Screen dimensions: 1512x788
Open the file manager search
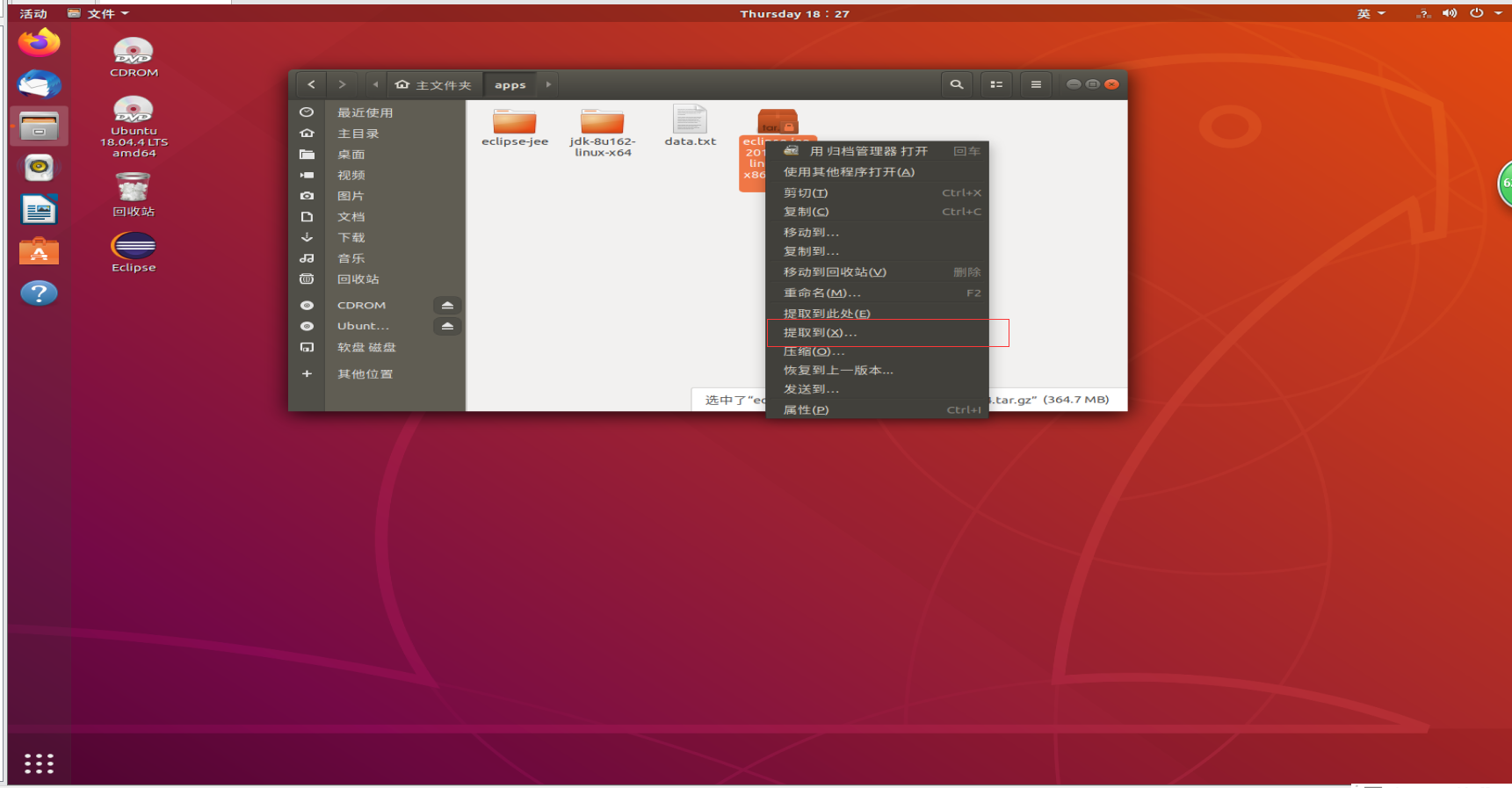(x=957, y=84)
